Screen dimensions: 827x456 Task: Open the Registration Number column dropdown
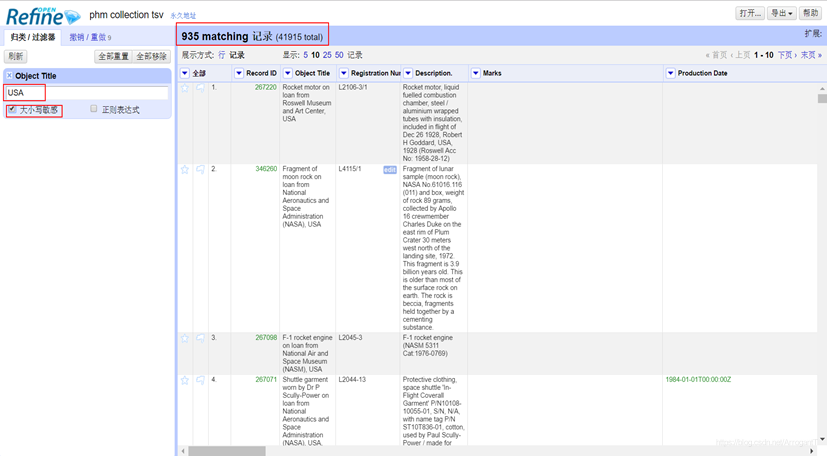tap(344, 73)
